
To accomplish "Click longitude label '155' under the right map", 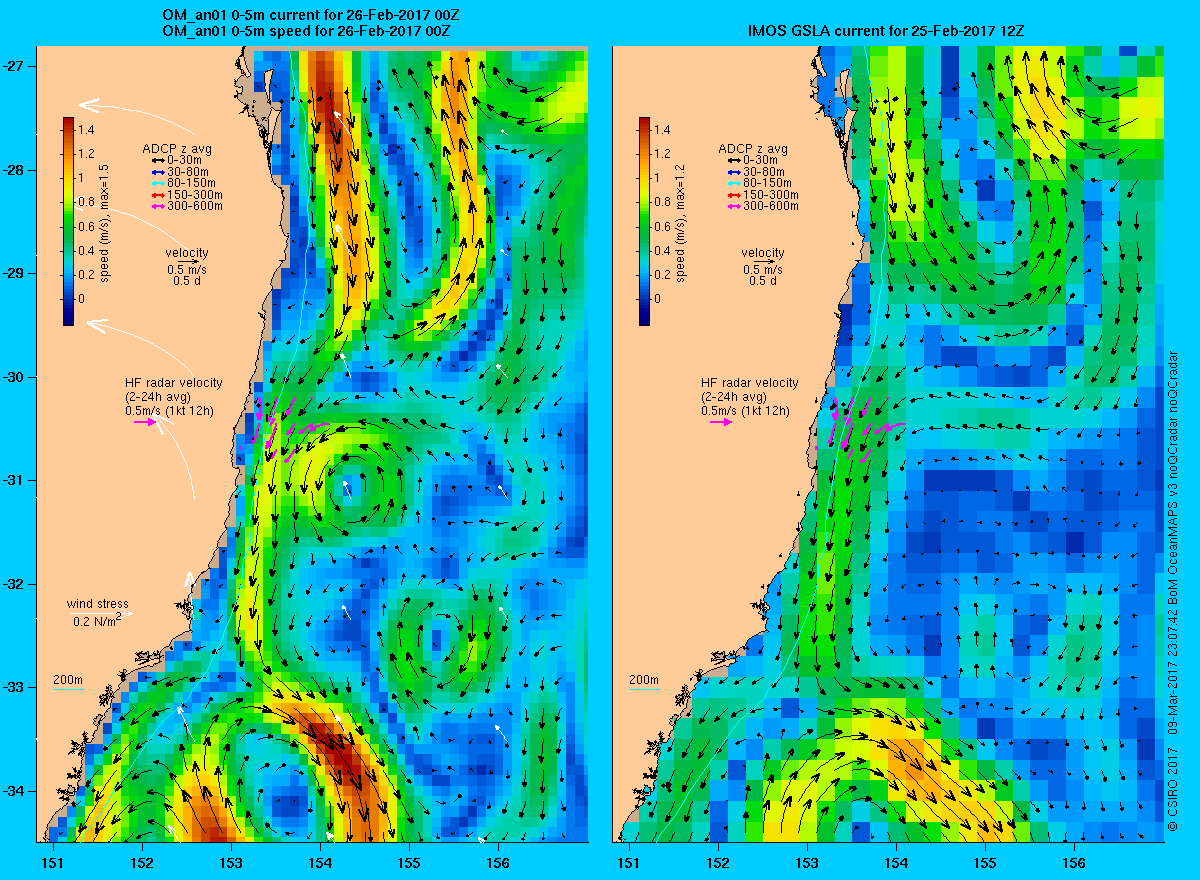I will pyautogui.click(x=985, y=862).
